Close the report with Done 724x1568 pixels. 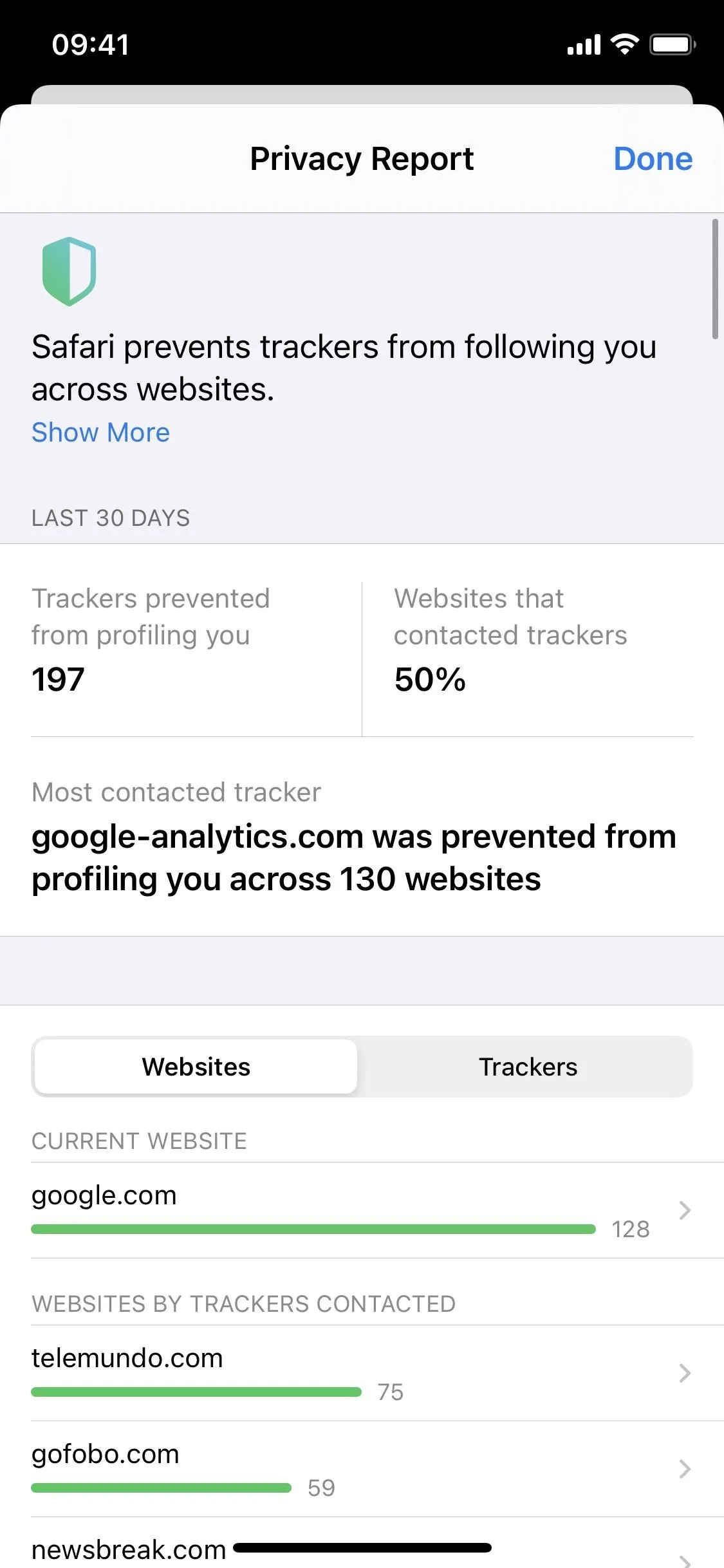[653, 158]
